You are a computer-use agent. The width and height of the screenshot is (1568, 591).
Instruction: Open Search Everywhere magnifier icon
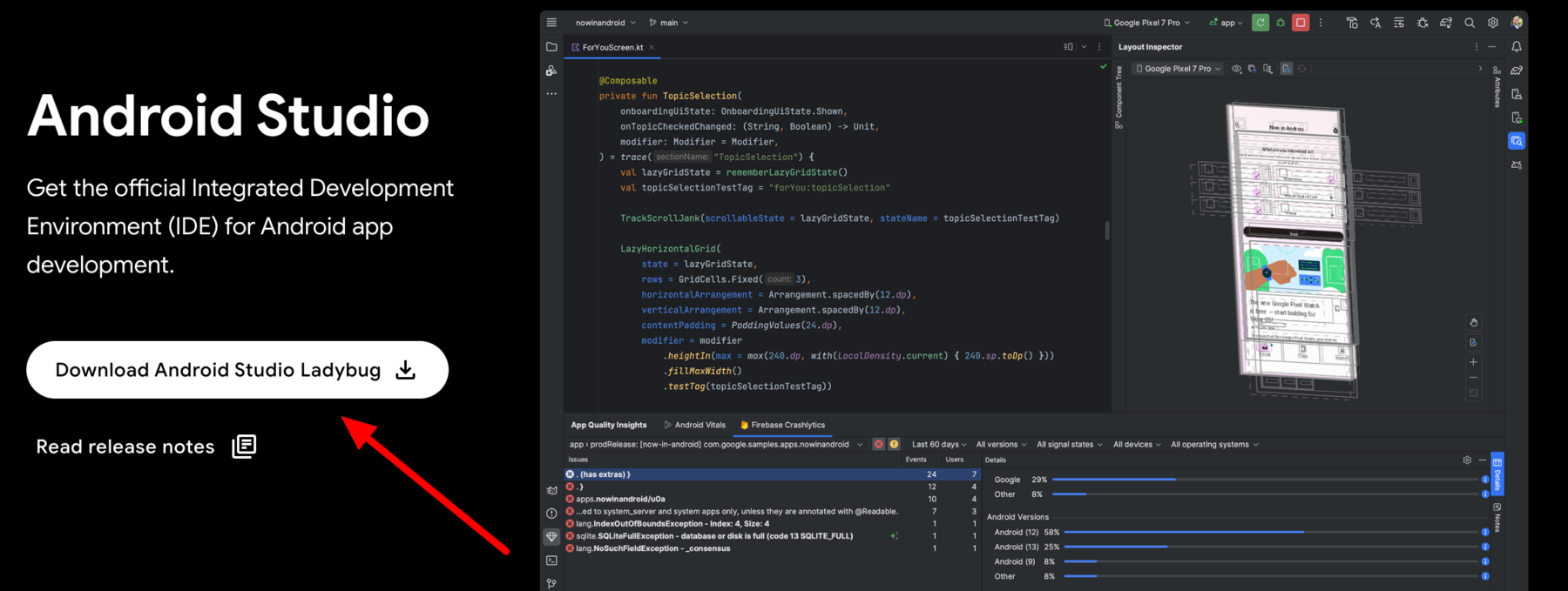[x=1470, y=23]
